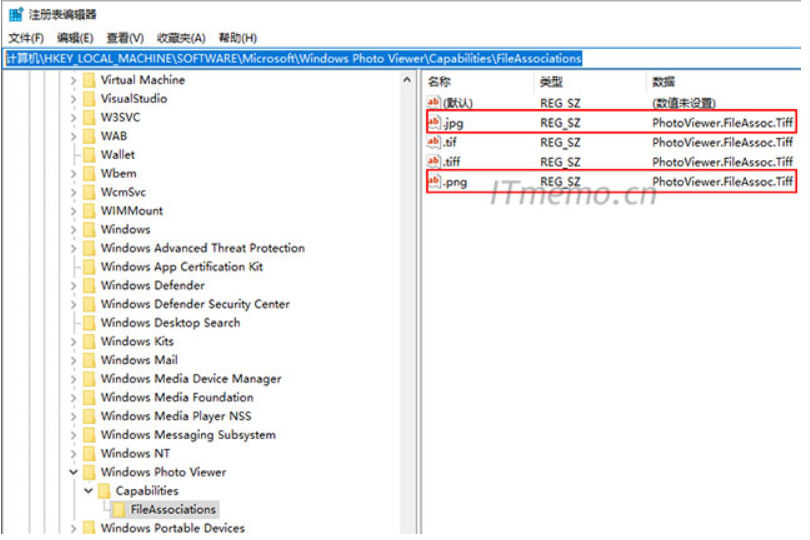Expand the Windows NT key
This screenshot has height=540, width=810.
tap(73, 454)
